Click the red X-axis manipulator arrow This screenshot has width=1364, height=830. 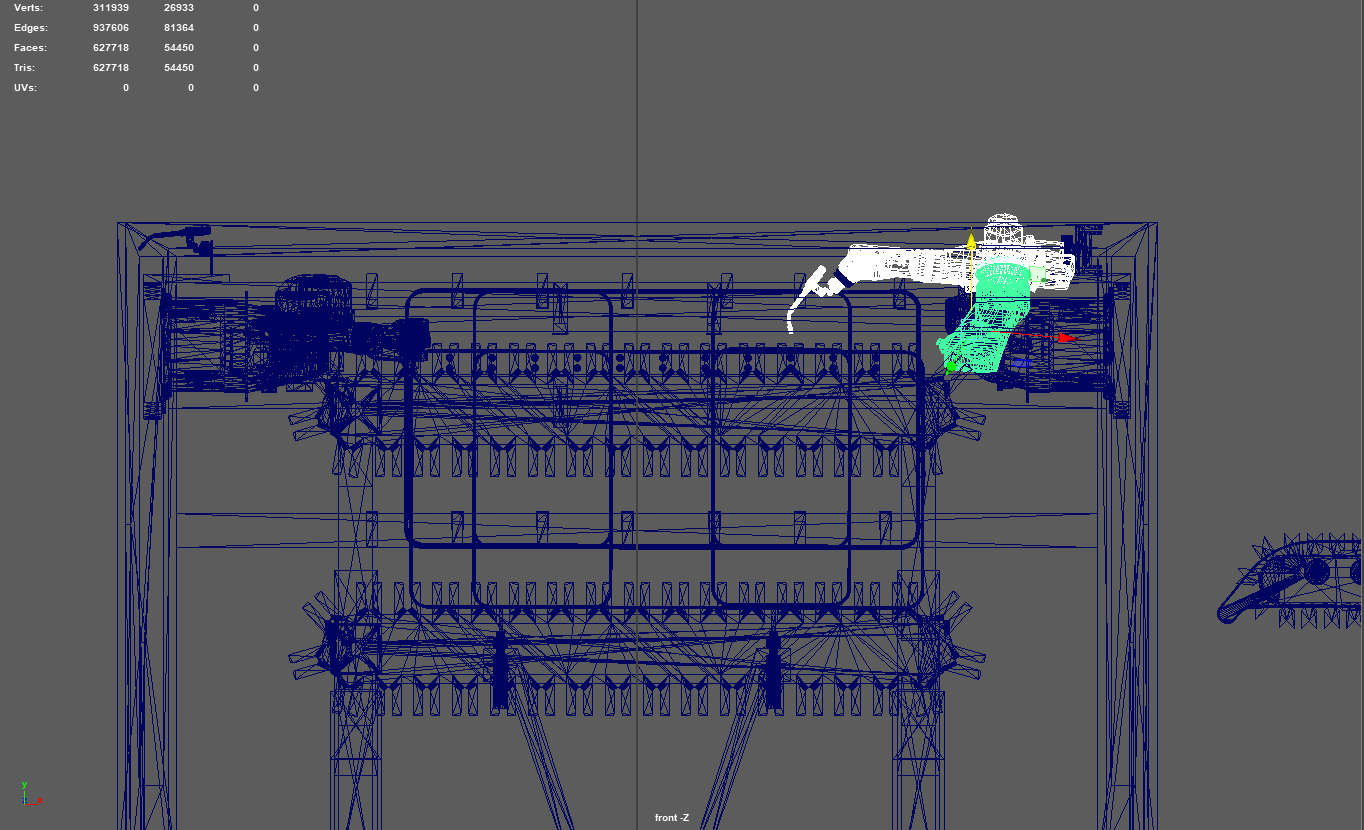tap(1066, 338)
